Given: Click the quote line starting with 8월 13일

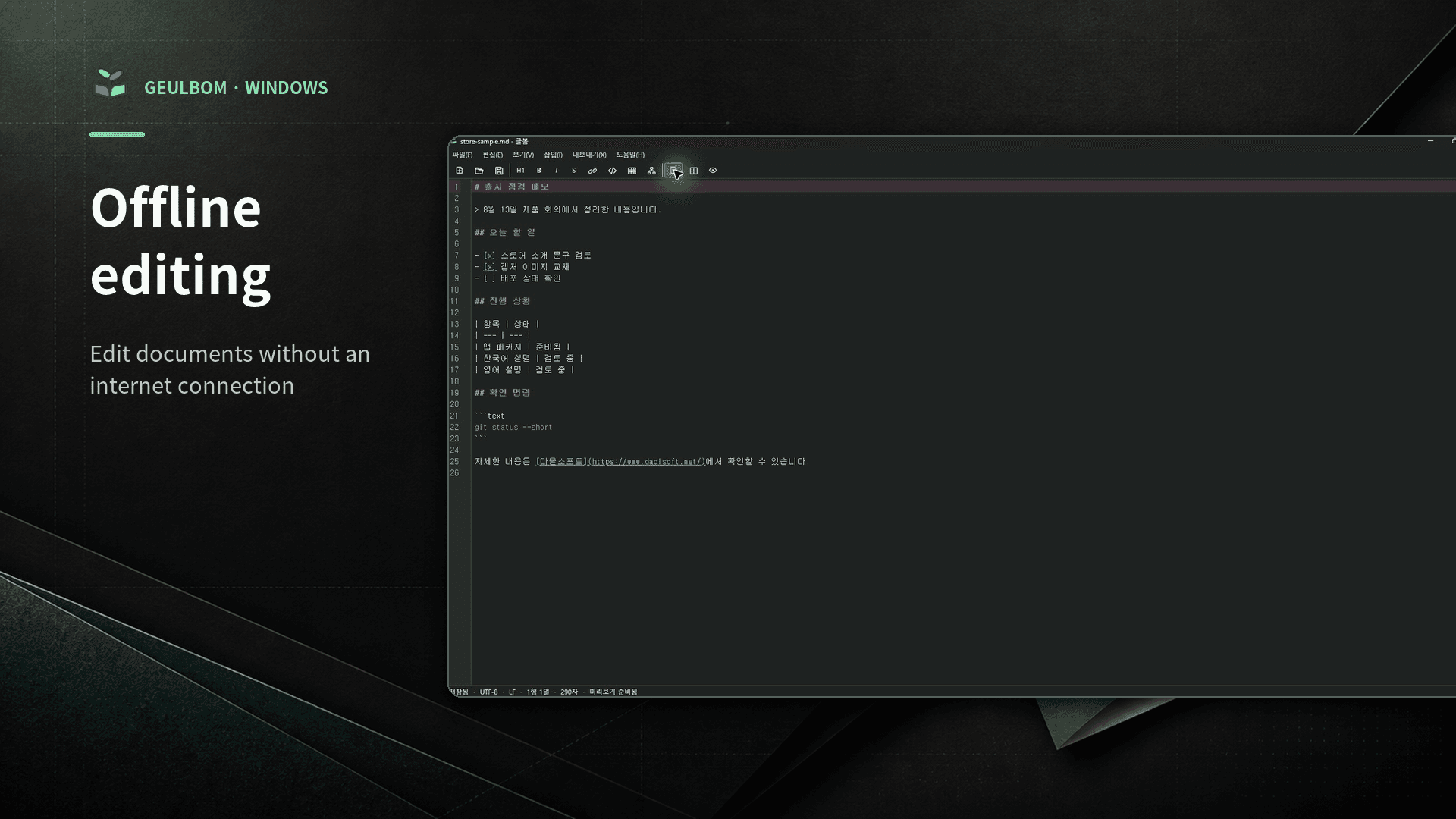Looking at the screenshot, I should 568,209.
